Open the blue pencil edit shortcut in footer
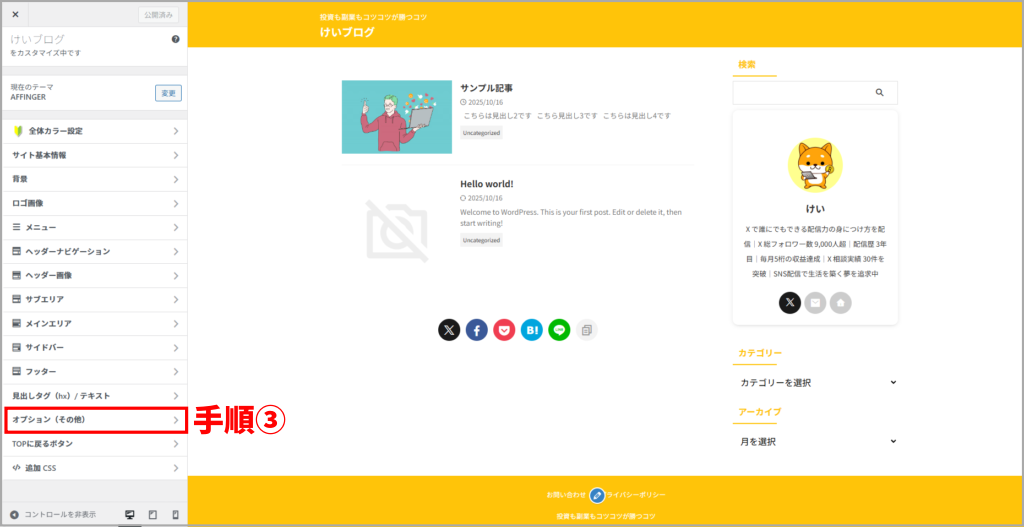Screen dimensions: 1024x527 click(596, 496)
